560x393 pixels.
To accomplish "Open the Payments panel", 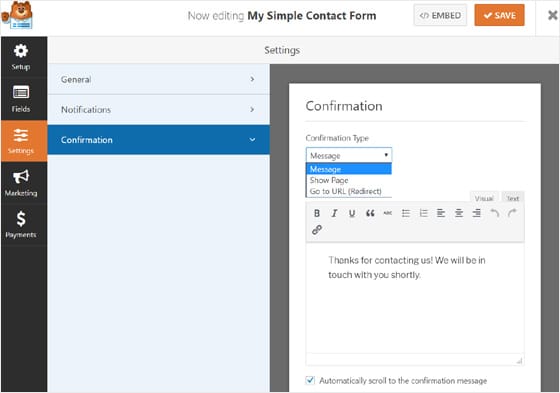I will [21, 225].
